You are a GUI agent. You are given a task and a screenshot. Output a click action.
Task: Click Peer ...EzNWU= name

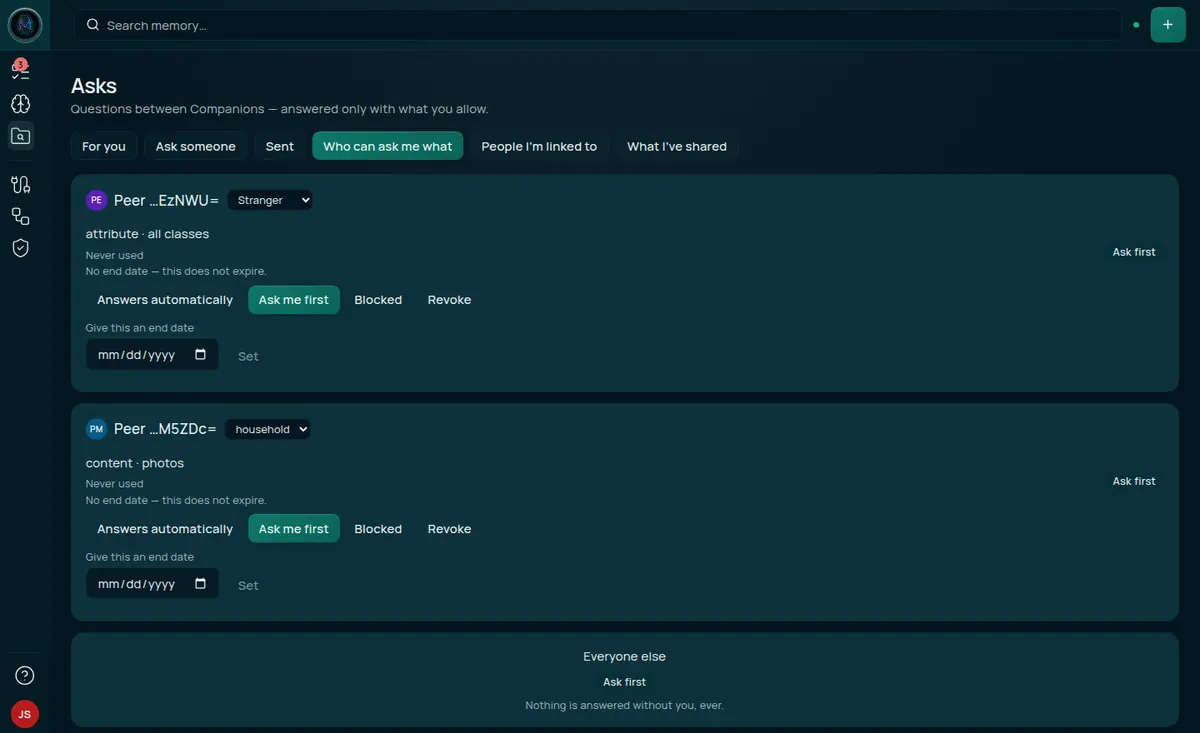(x=166, y=200)
